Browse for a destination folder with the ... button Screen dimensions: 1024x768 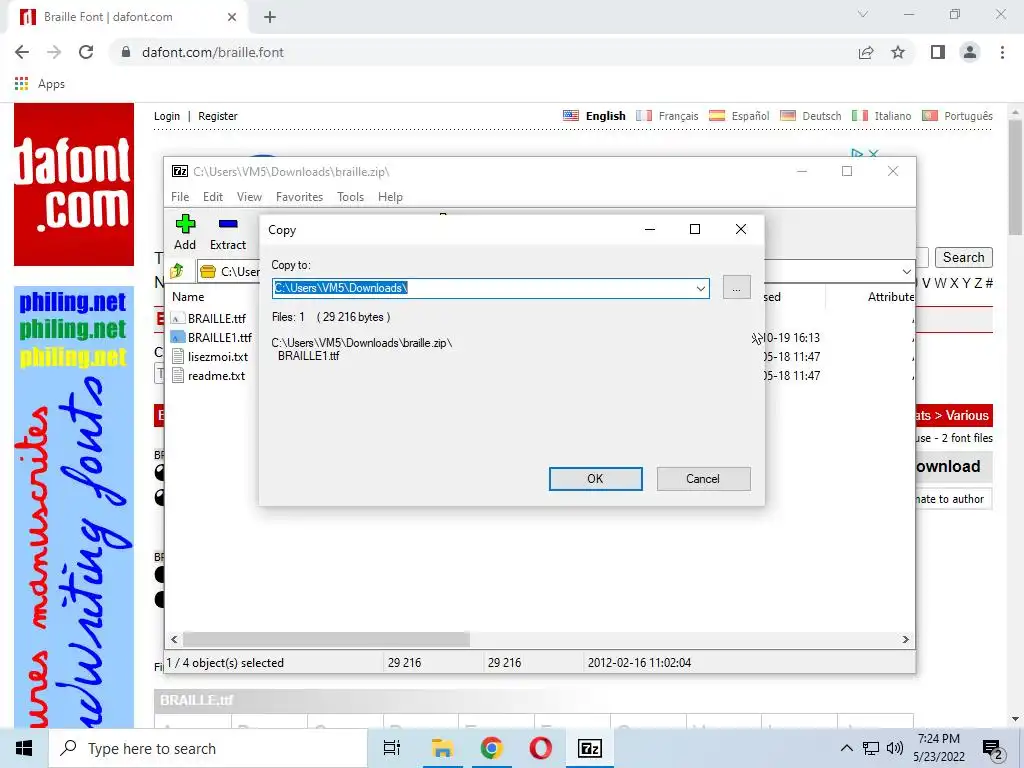[737, 288]
